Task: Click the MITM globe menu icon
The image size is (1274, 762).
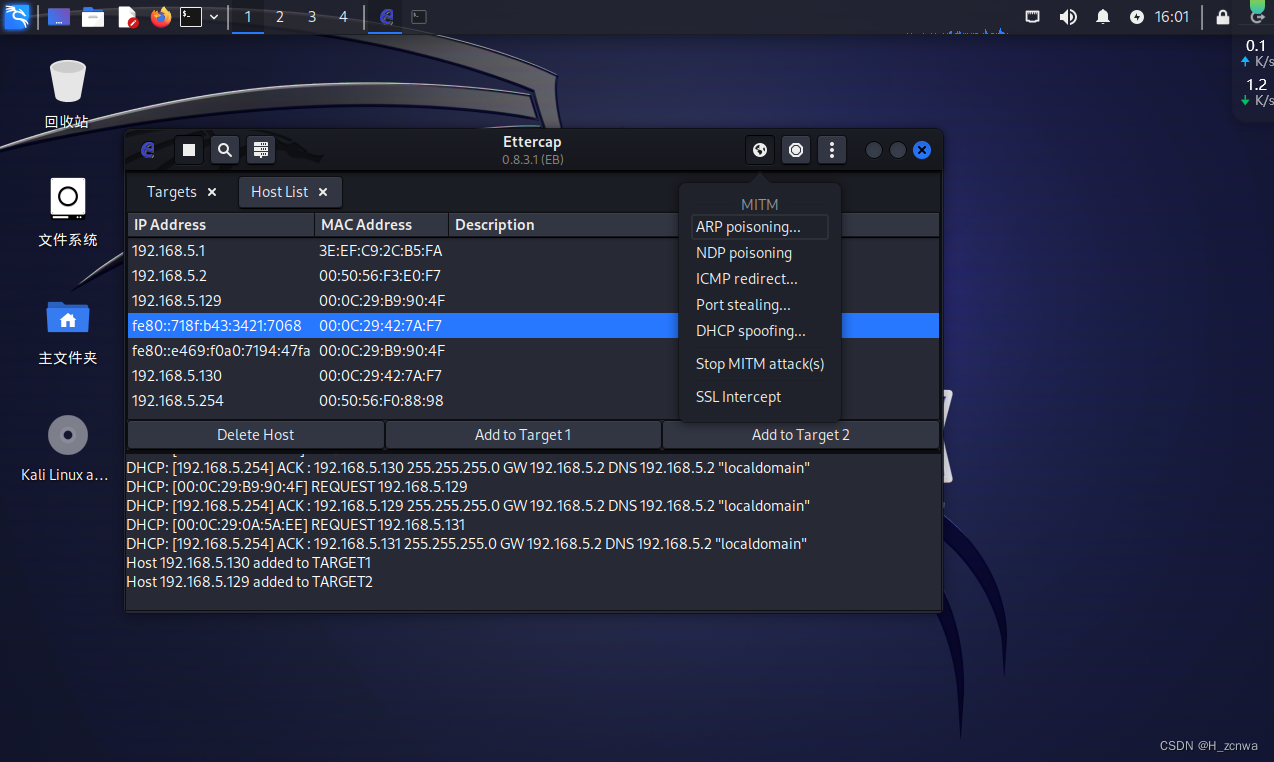Action: (760, 150)
